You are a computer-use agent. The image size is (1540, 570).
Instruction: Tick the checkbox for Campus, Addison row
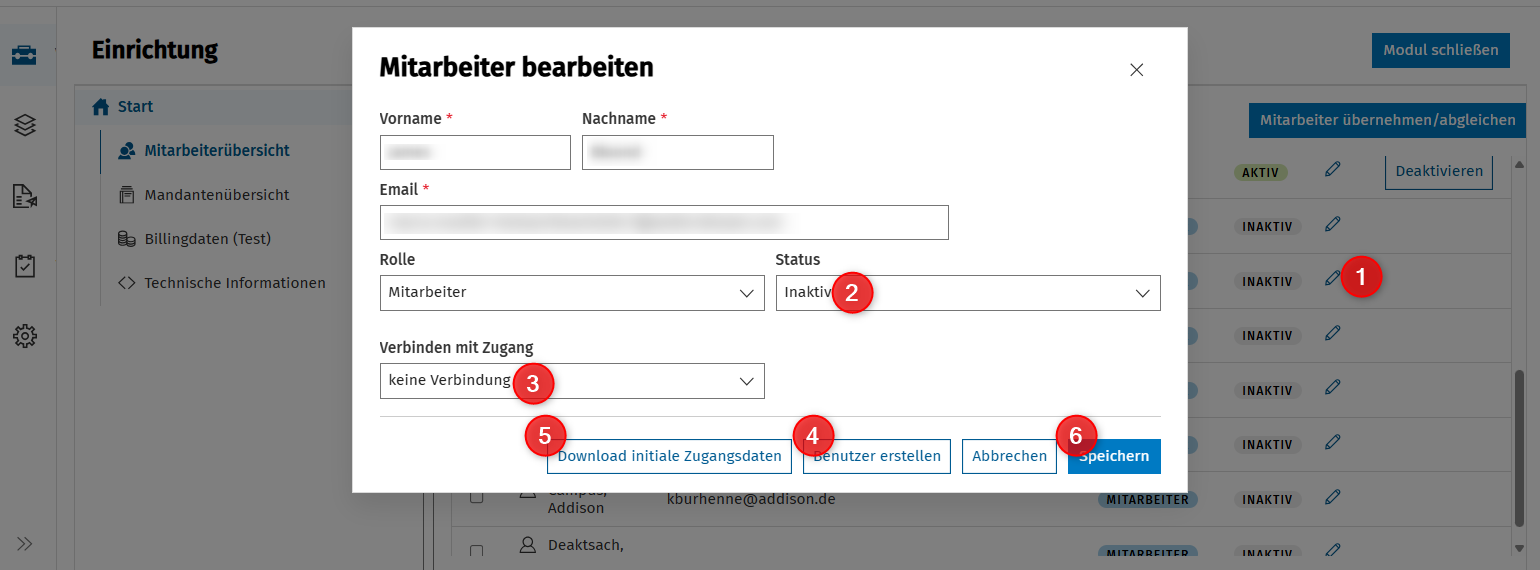coord(477,497)
